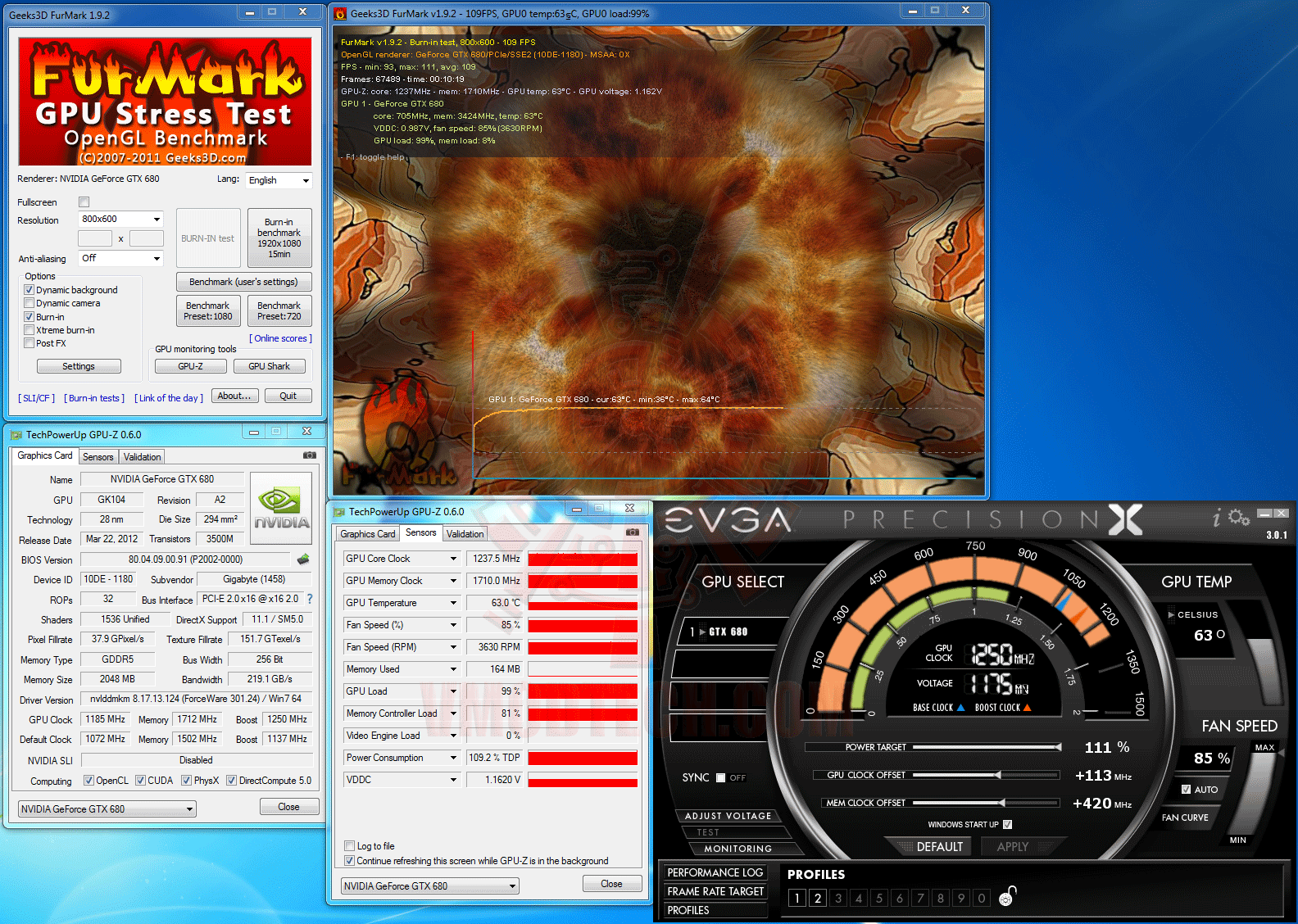Enable Post FX option
The height and width of the screenshot is (924, 1298).
29,343
